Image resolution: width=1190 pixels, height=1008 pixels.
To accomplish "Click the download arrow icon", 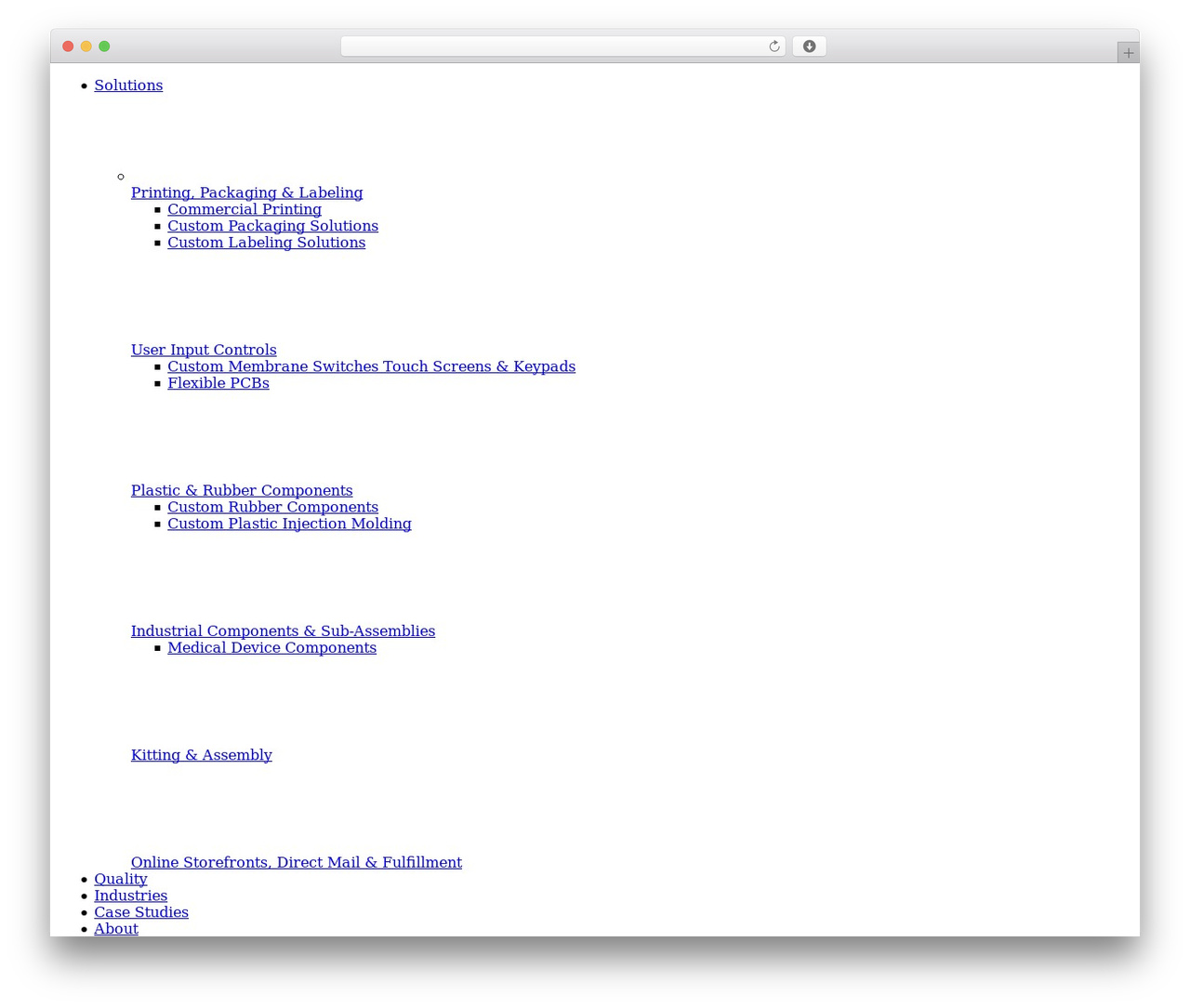I will click(x=809, y=46).
